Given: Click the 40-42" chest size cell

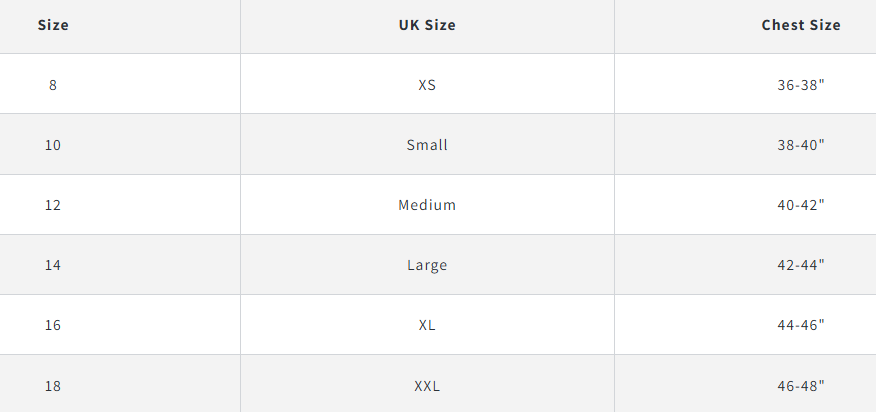Looking at the screenshot, I should 800,205.
